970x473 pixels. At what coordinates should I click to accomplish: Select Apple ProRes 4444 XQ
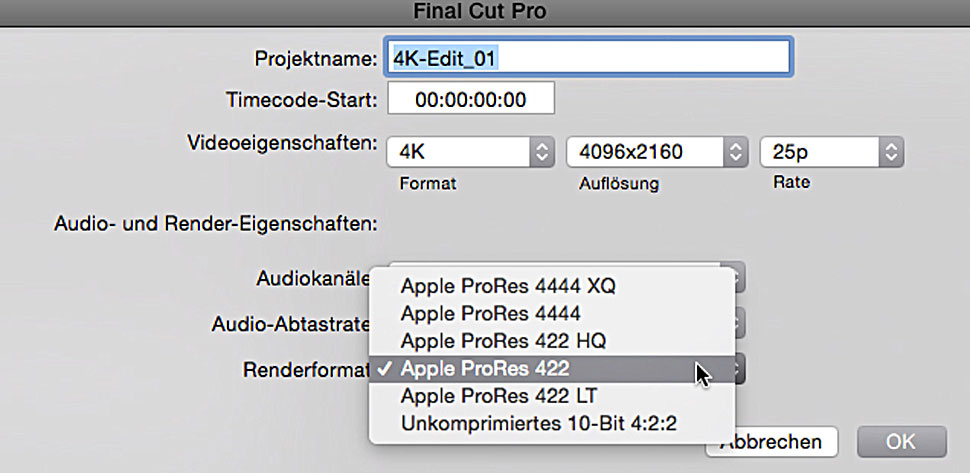(508, 286)
